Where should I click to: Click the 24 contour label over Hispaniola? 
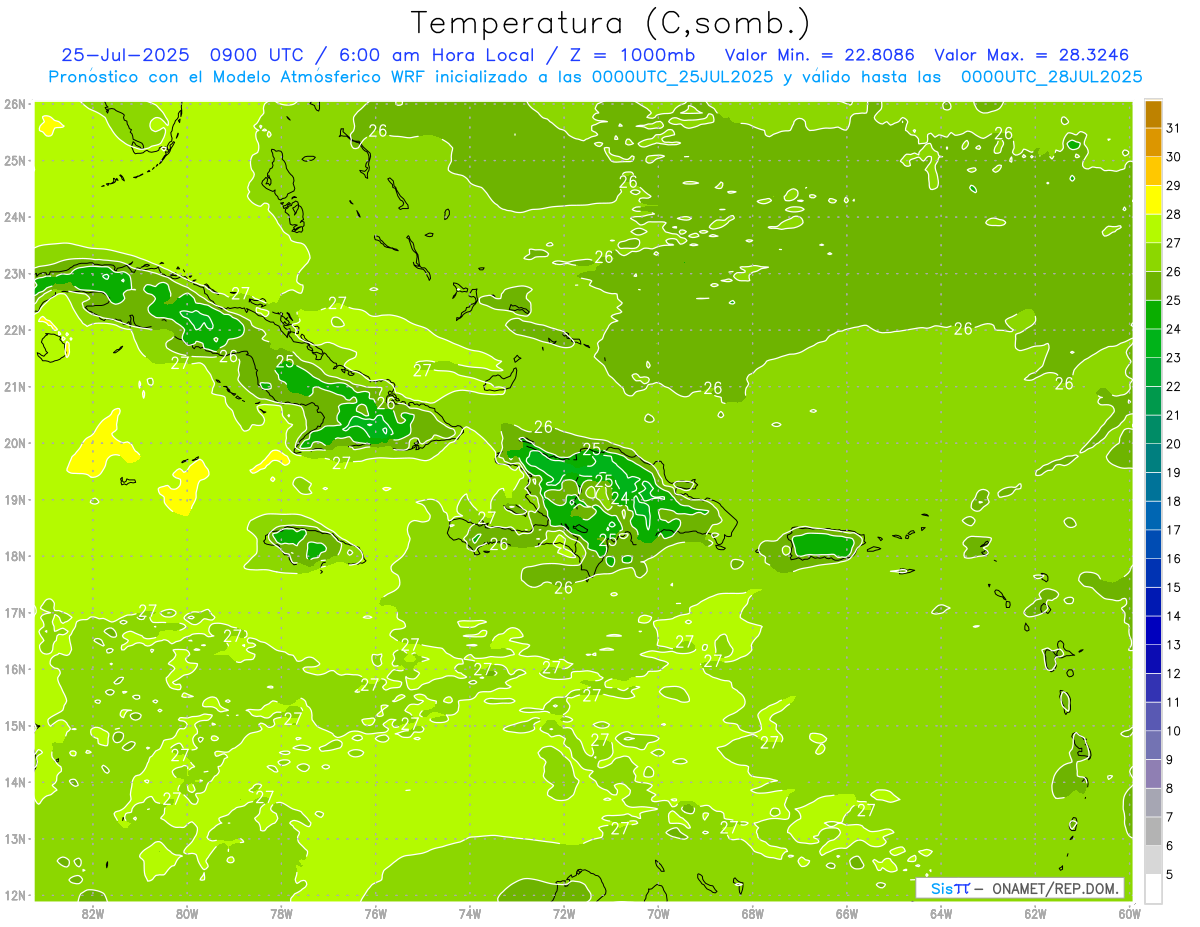pyautogui.click(x=620, y=497)
